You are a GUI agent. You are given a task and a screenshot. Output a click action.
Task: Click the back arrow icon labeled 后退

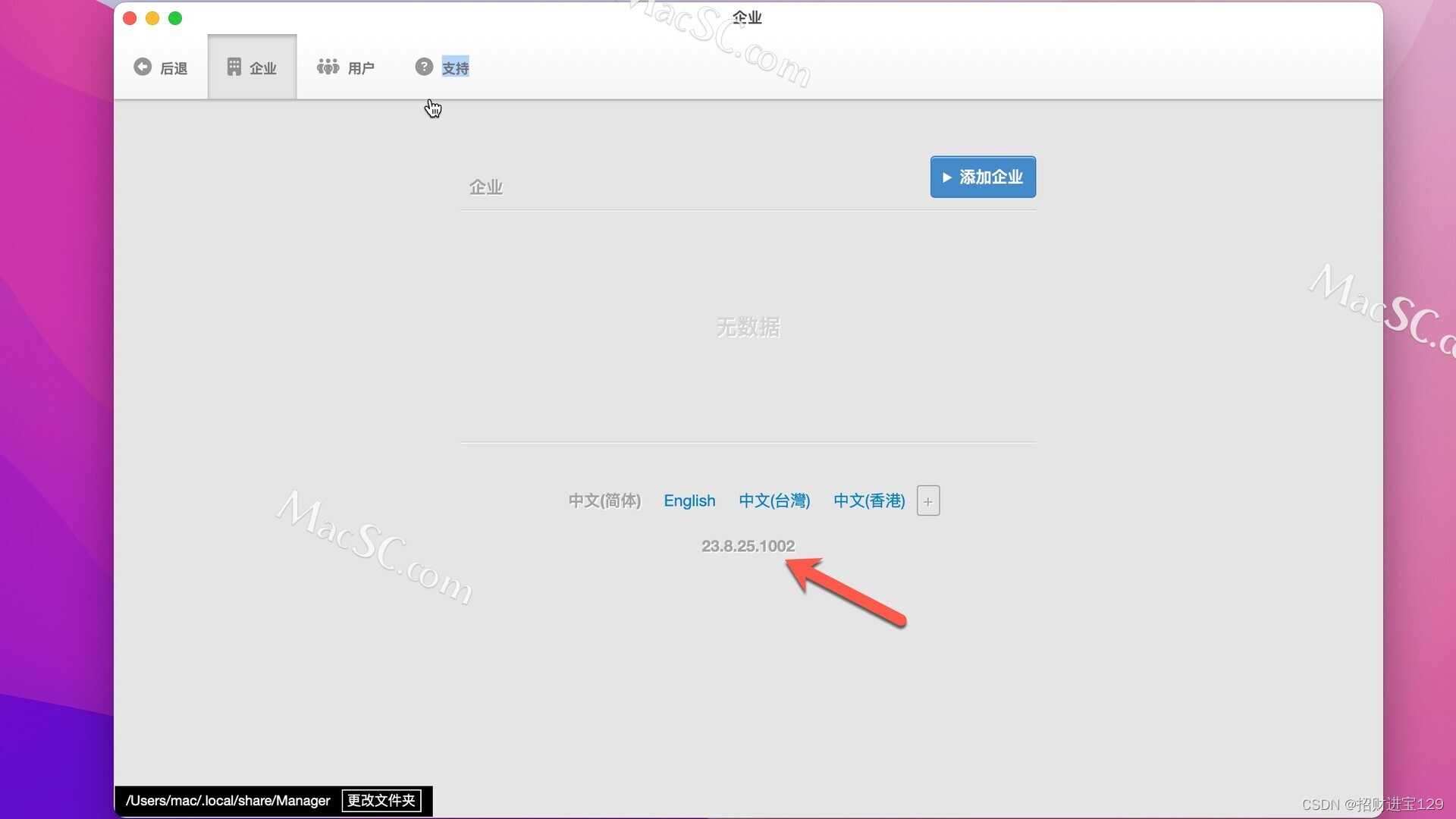click(x=143, y=67)
